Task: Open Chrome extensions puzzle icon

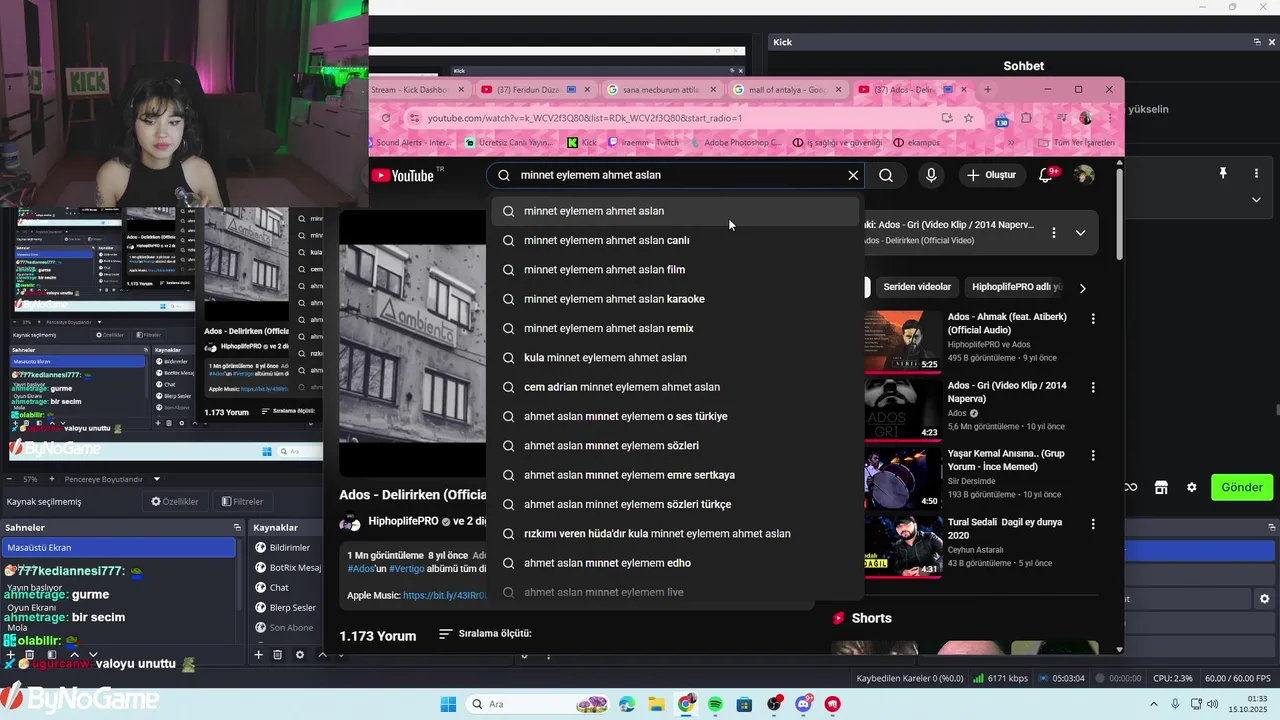Action: click(x=1026, y=118)
